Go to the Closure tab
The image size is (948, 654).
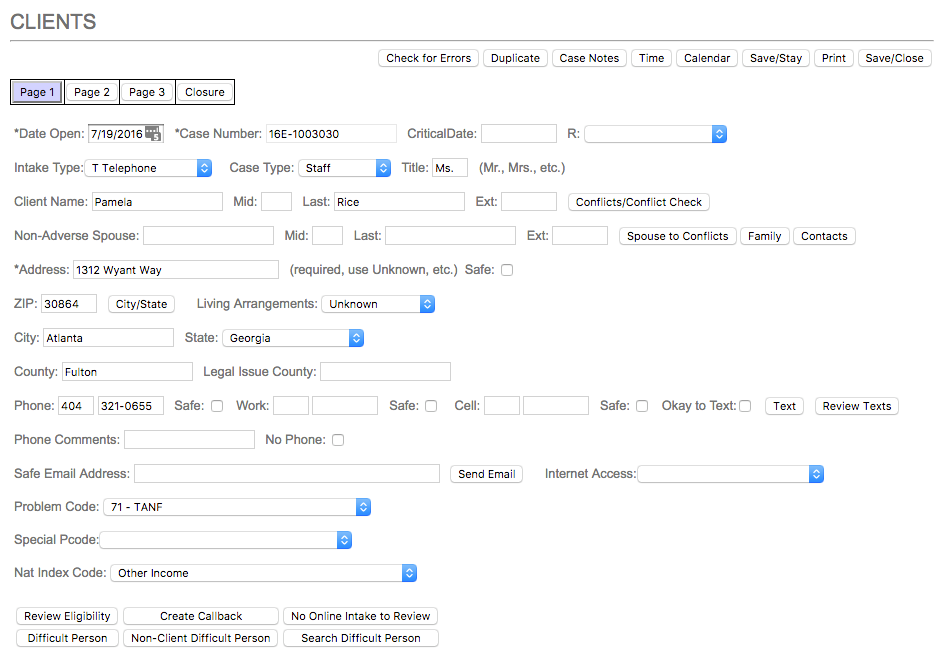point(205,92)
